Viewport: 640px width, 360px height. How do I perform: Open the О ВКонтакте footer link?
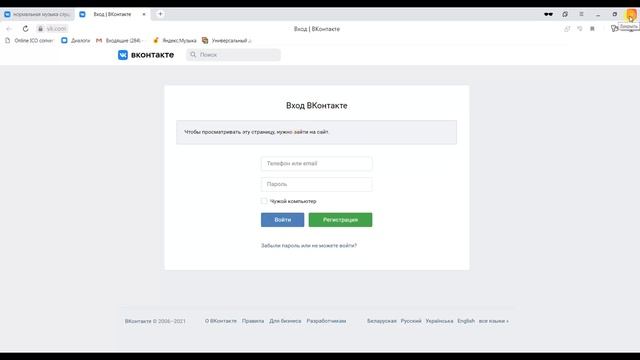tap(221, 321)
